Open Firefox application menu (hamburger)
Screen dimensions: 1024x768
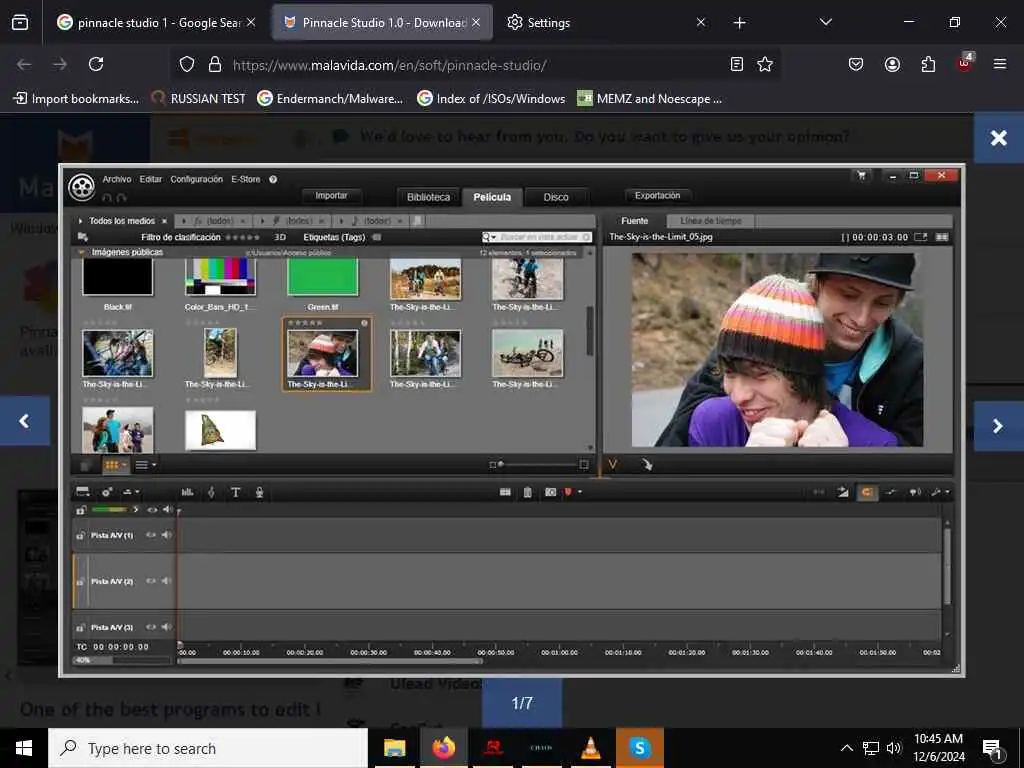click(x=999, y=64)
